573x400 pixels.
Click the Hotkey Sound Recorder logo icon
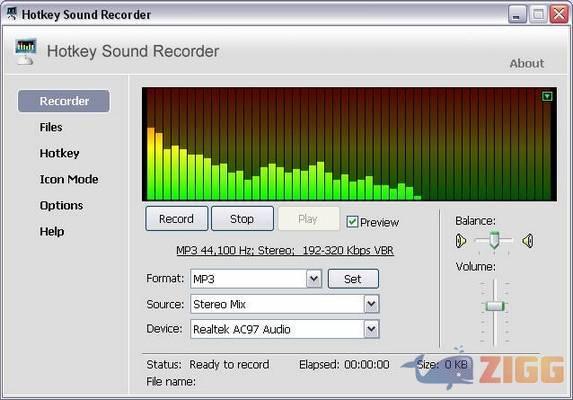pos(26,52)
